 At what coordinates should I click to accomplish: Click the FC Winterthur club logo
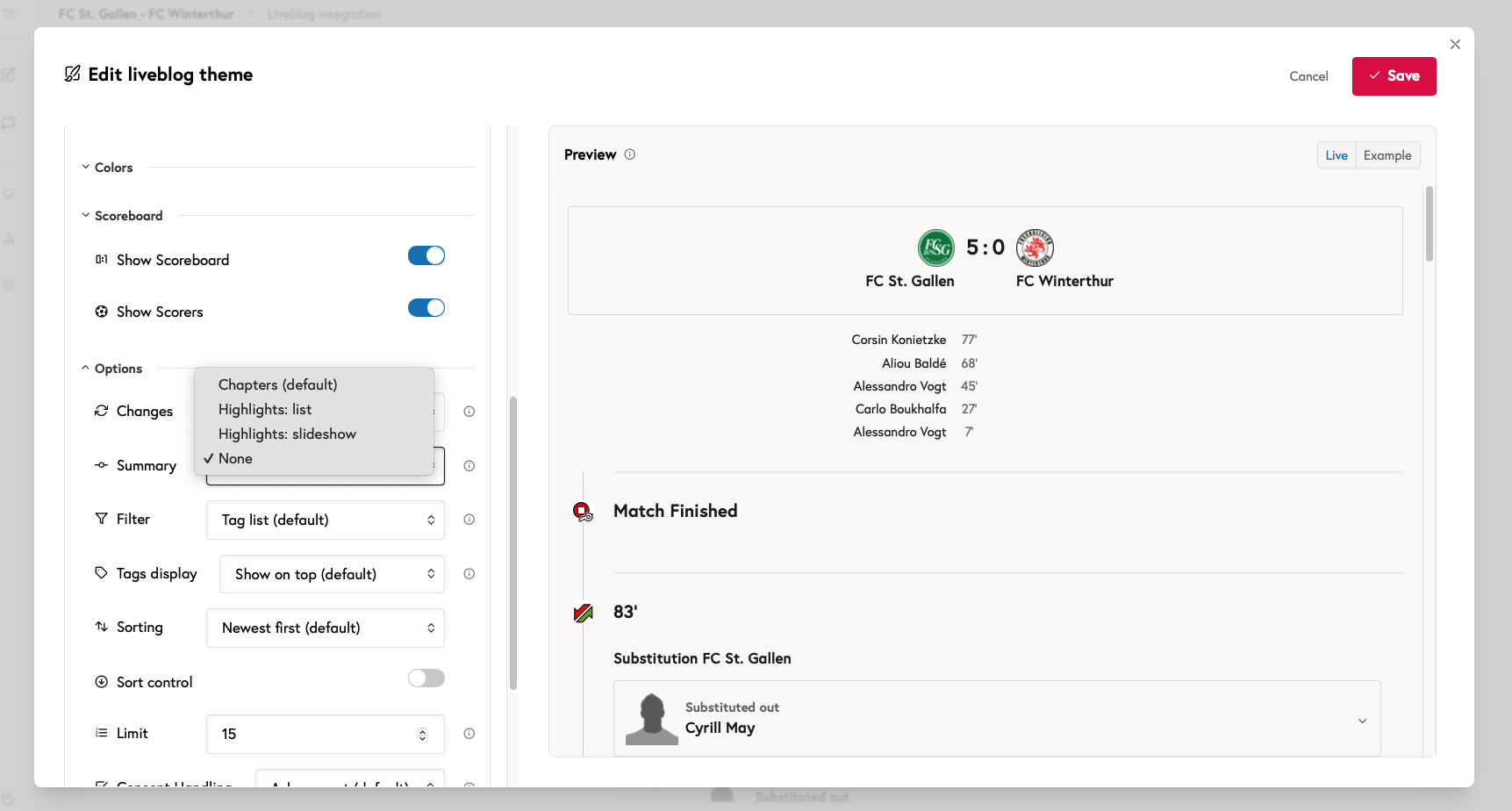(x=1035, y=248)
